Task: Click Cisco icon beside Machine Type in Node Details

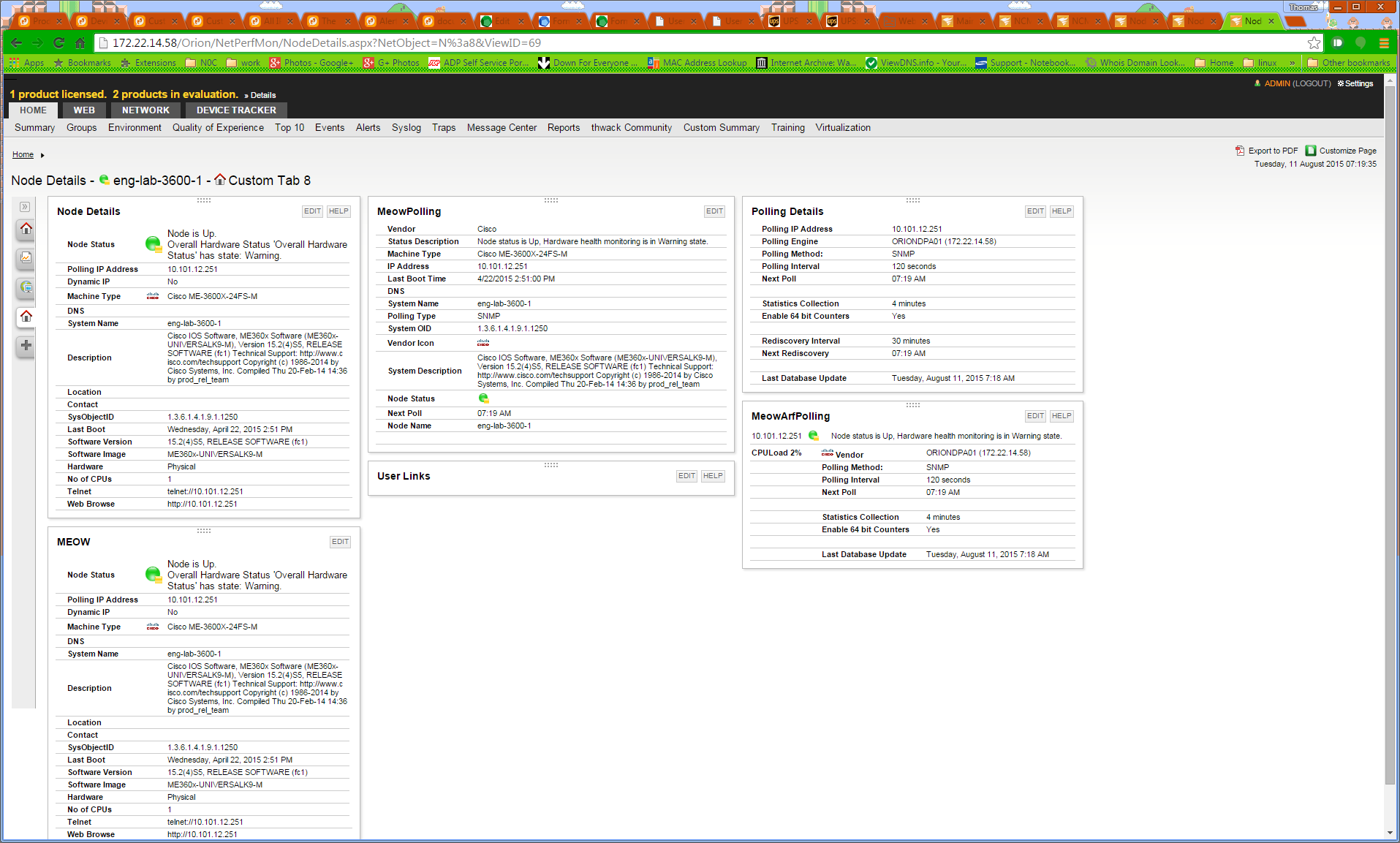Action: [153, 296]
